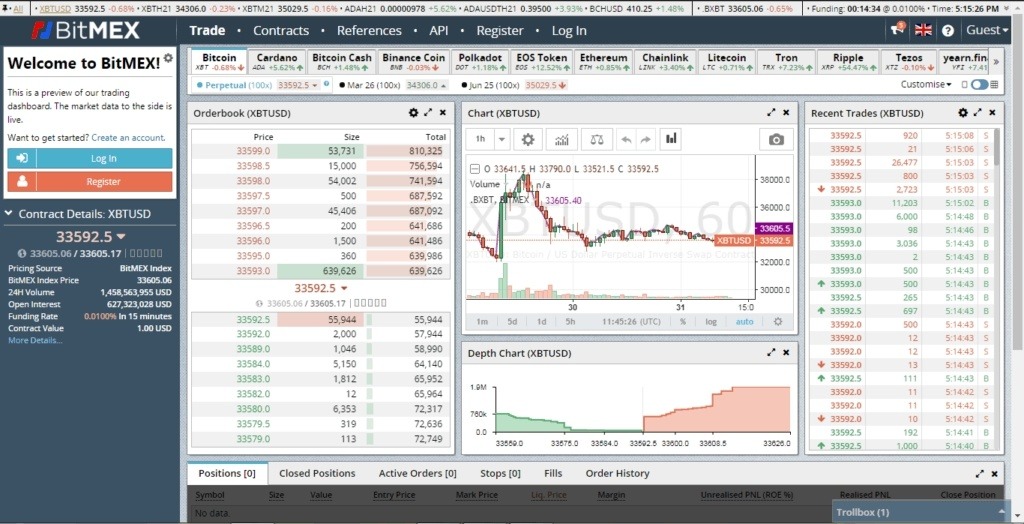Open chart settings gear beside auto scale
This screenshot has width=1024, height=524.
click(778, 321)
